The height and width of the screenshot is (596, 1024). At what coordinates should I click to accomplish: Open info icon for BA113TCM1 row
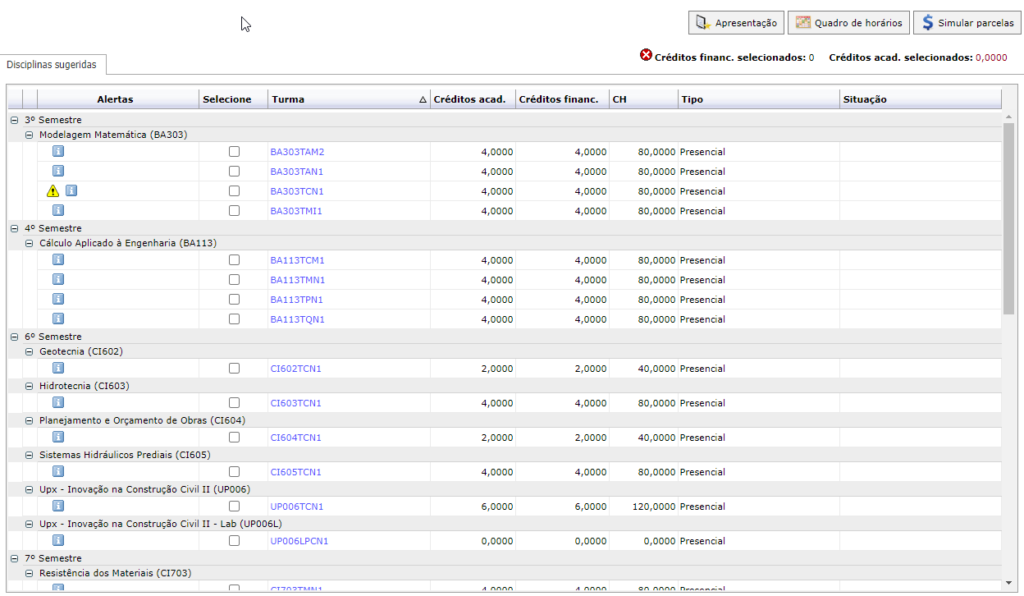(58, 259)
